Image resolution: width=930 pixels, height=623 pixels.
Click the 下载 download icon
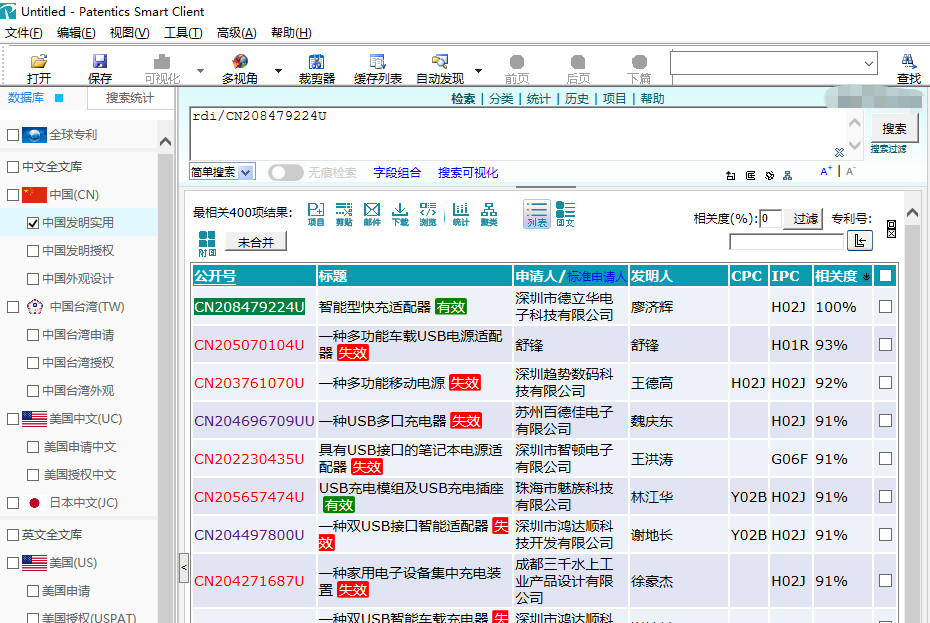(400, 214)
